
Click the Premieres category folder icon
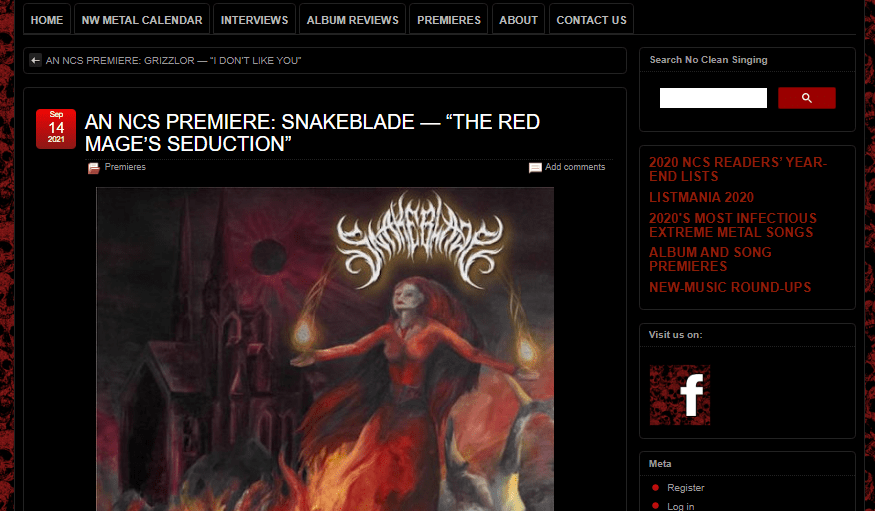click(x=94, y=168)
